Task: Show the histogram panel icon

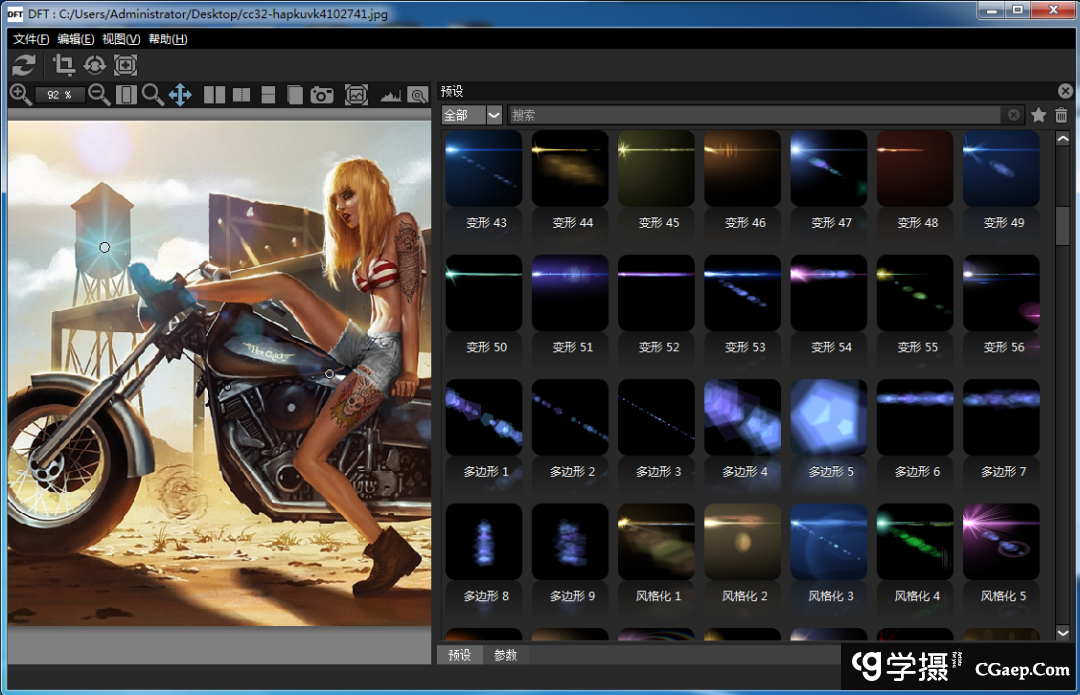Action: (x=389, y=95)
